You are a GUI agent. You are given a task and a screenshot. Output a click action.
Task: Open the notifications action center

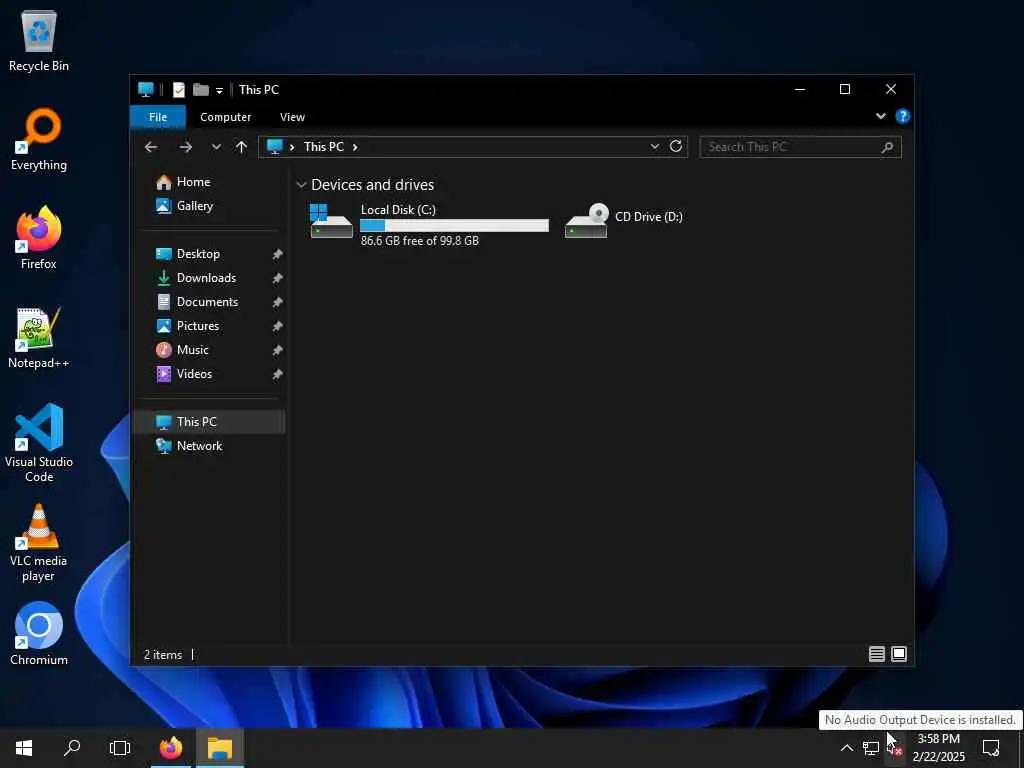tap(991, 748)
